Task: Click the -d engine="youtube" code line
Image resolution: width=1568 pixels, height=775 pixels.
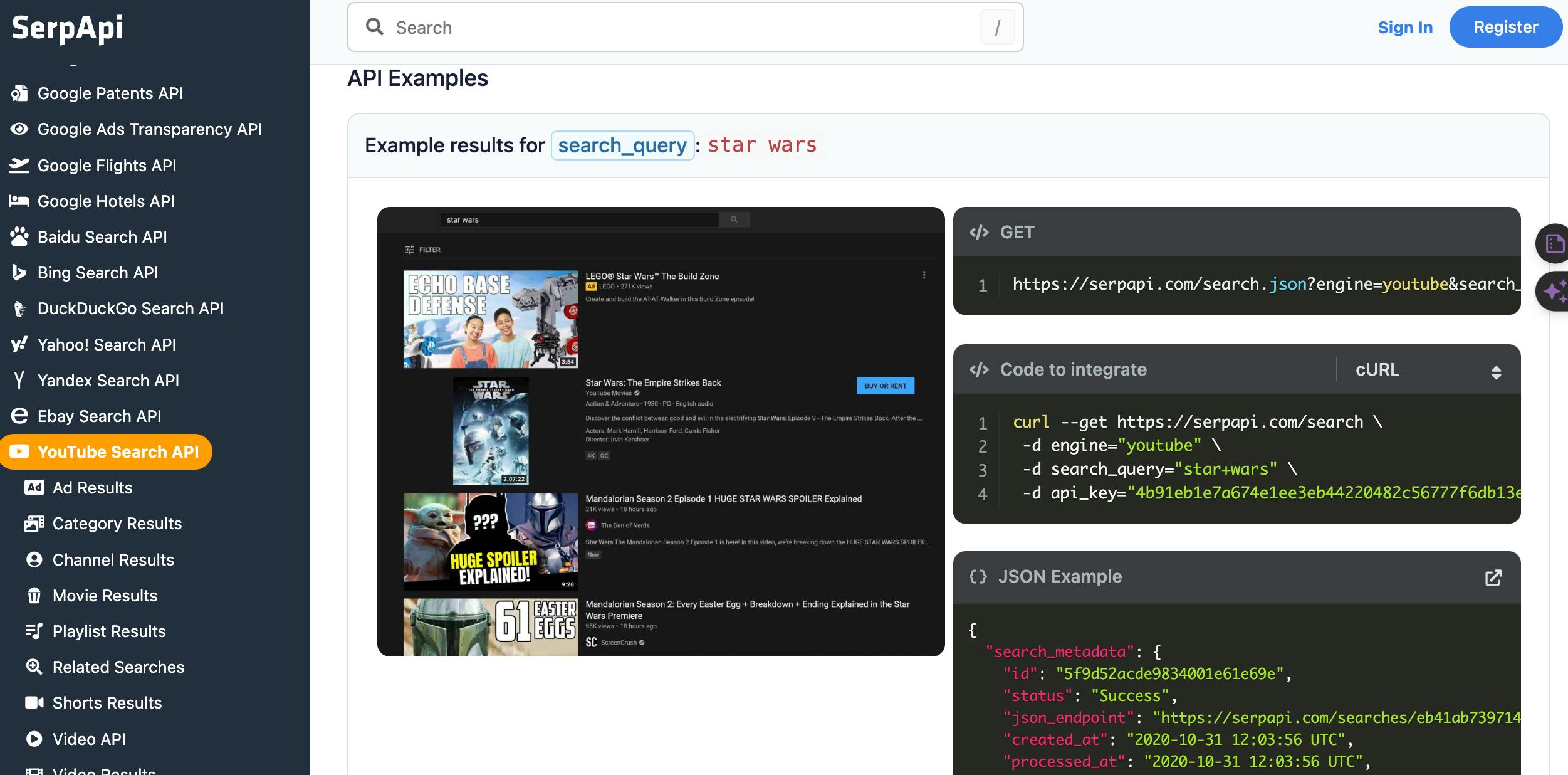Action: point(1122,446)
